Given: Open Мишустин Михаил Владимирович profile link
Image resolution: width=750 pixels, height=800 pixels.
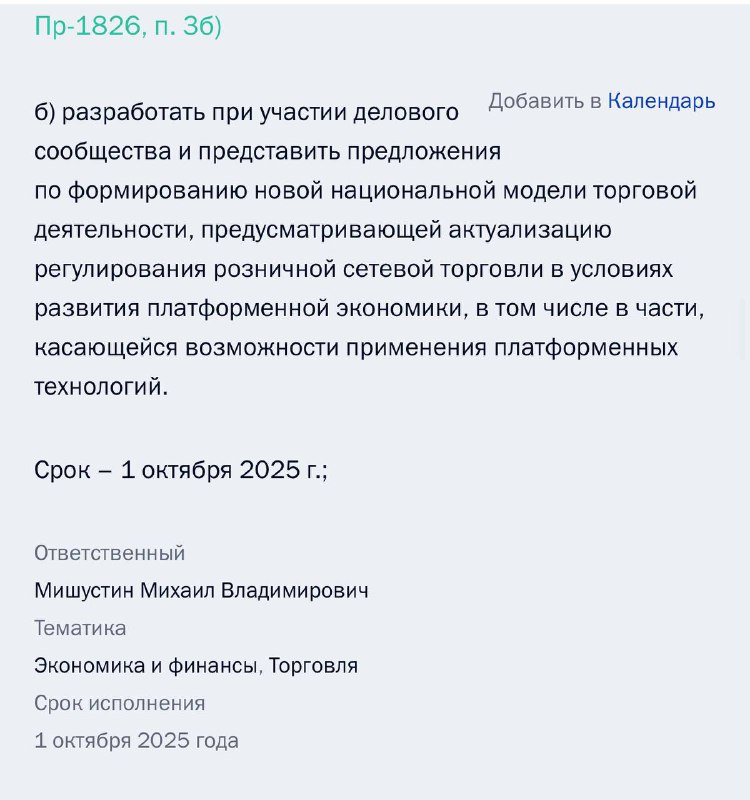Looking at the screenshot, I should point(202,590).
